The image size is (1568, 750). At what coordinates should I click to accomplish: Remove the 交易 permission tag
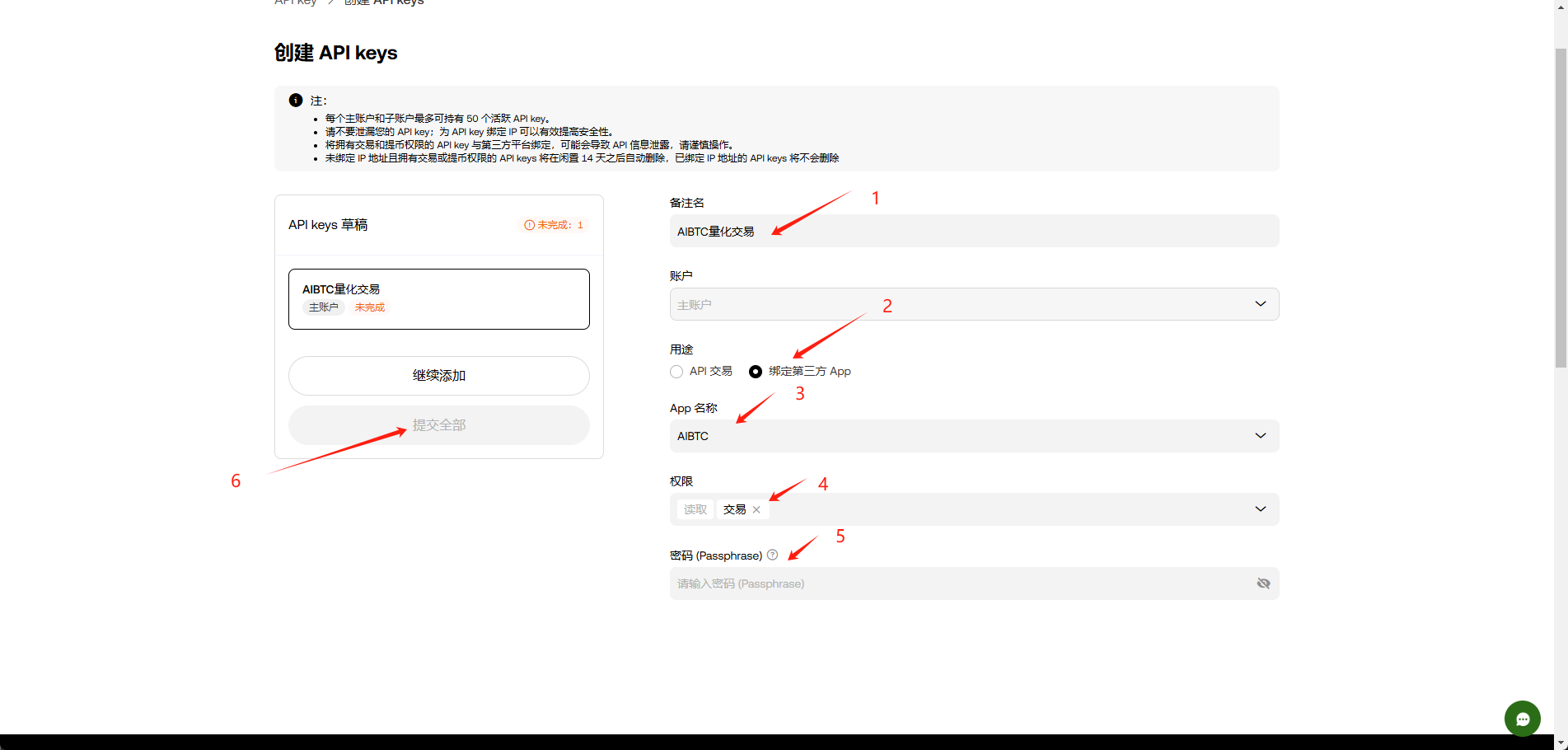pyautogui.click(x=756, y=509)
